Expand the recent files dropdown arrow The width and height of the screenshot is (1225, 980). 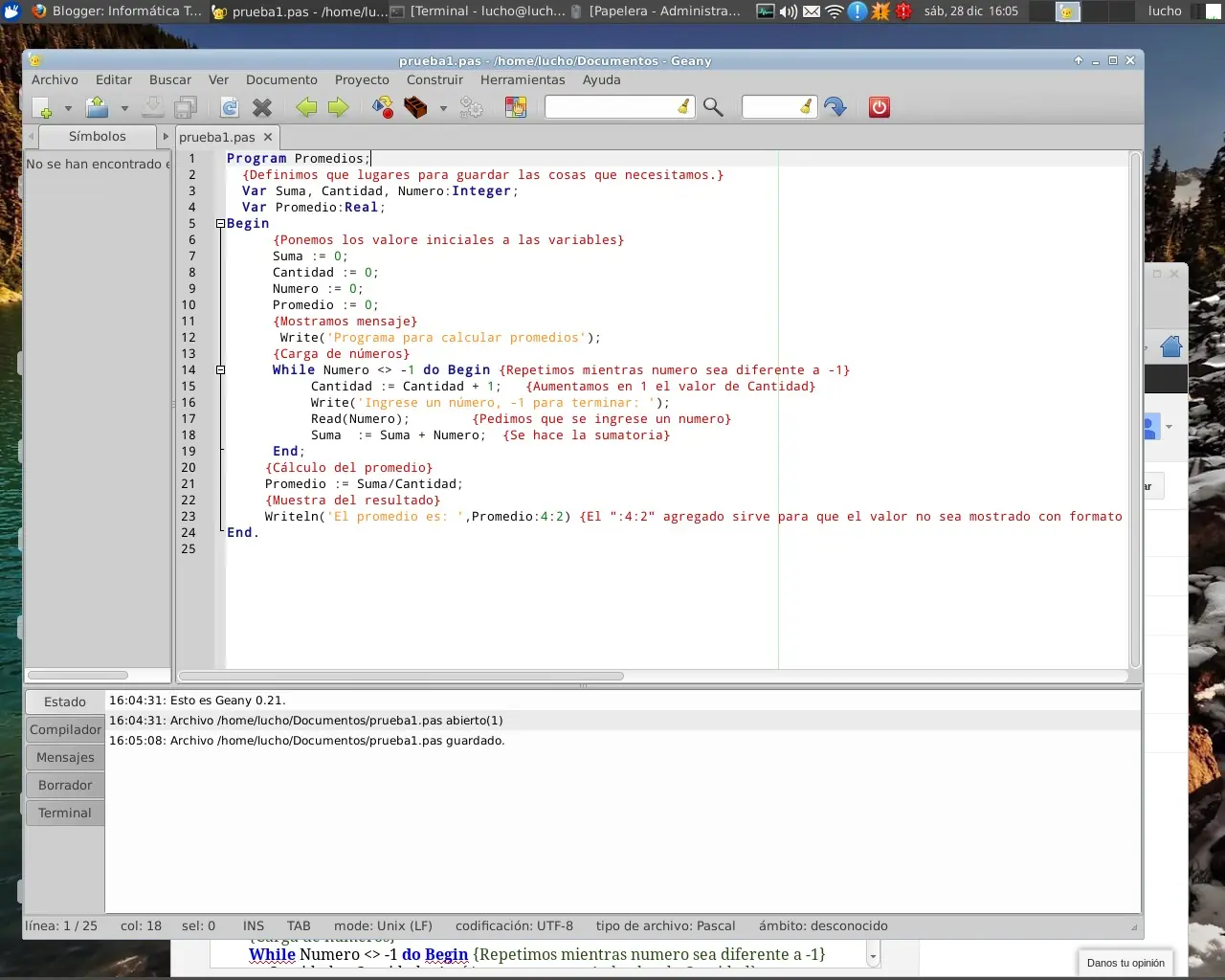point(123,108)
